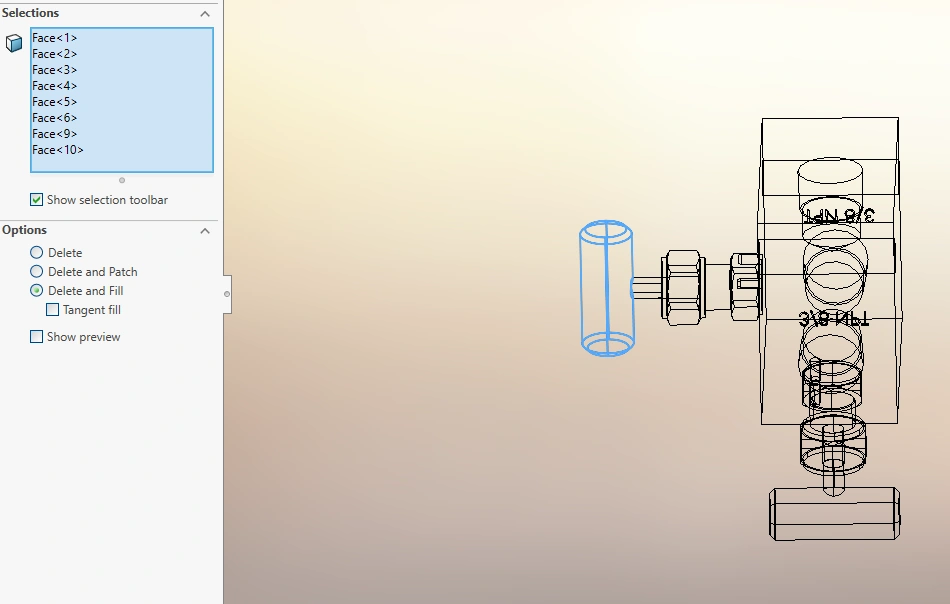This screenshot has height=604, width=950.
Task: Collapse the Selections section
Action: [205, 13]
